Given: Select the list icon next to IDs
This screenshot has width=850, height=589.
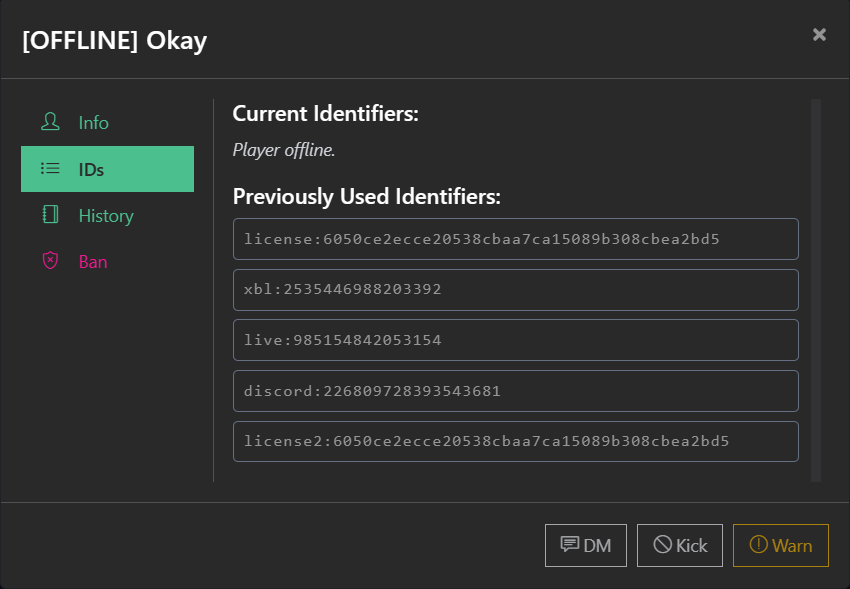Looking at the screenshot, I should click(49, 168).
